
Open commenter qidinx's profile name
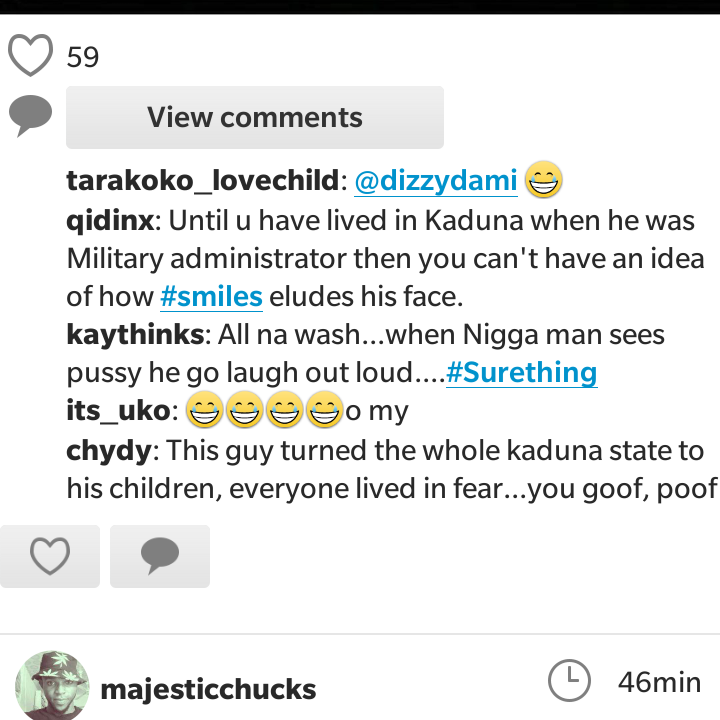pos(110,221)
